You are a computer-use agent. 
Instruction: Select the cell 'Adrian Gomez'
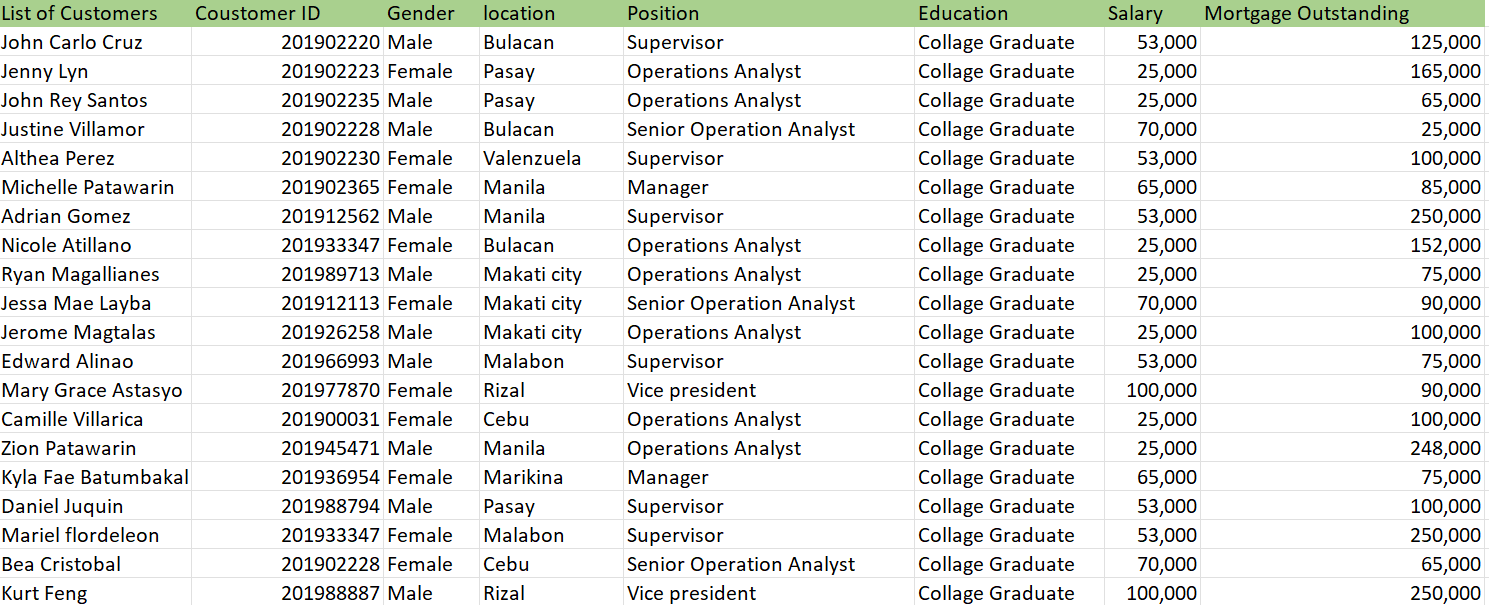95,216
